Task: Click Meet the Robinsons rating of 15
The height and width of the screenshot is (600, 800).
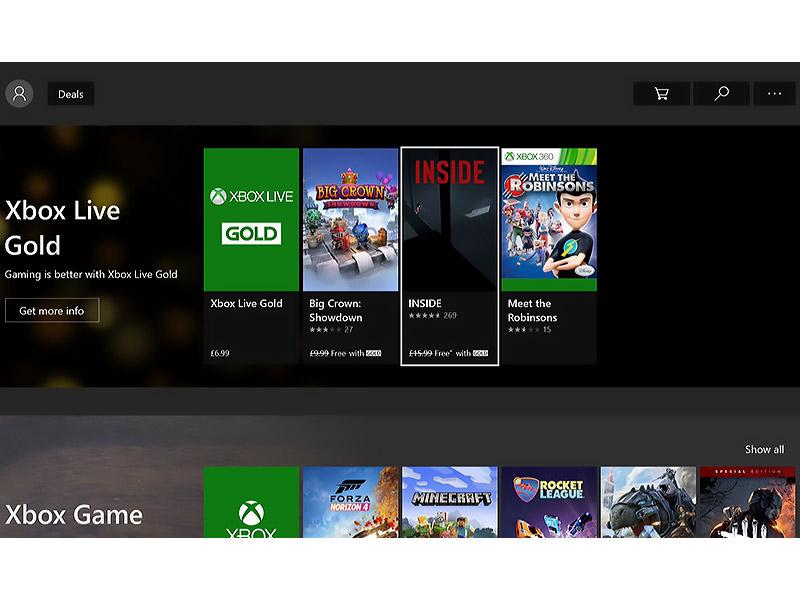Action: pyautogui.click(x=529, y=330)
